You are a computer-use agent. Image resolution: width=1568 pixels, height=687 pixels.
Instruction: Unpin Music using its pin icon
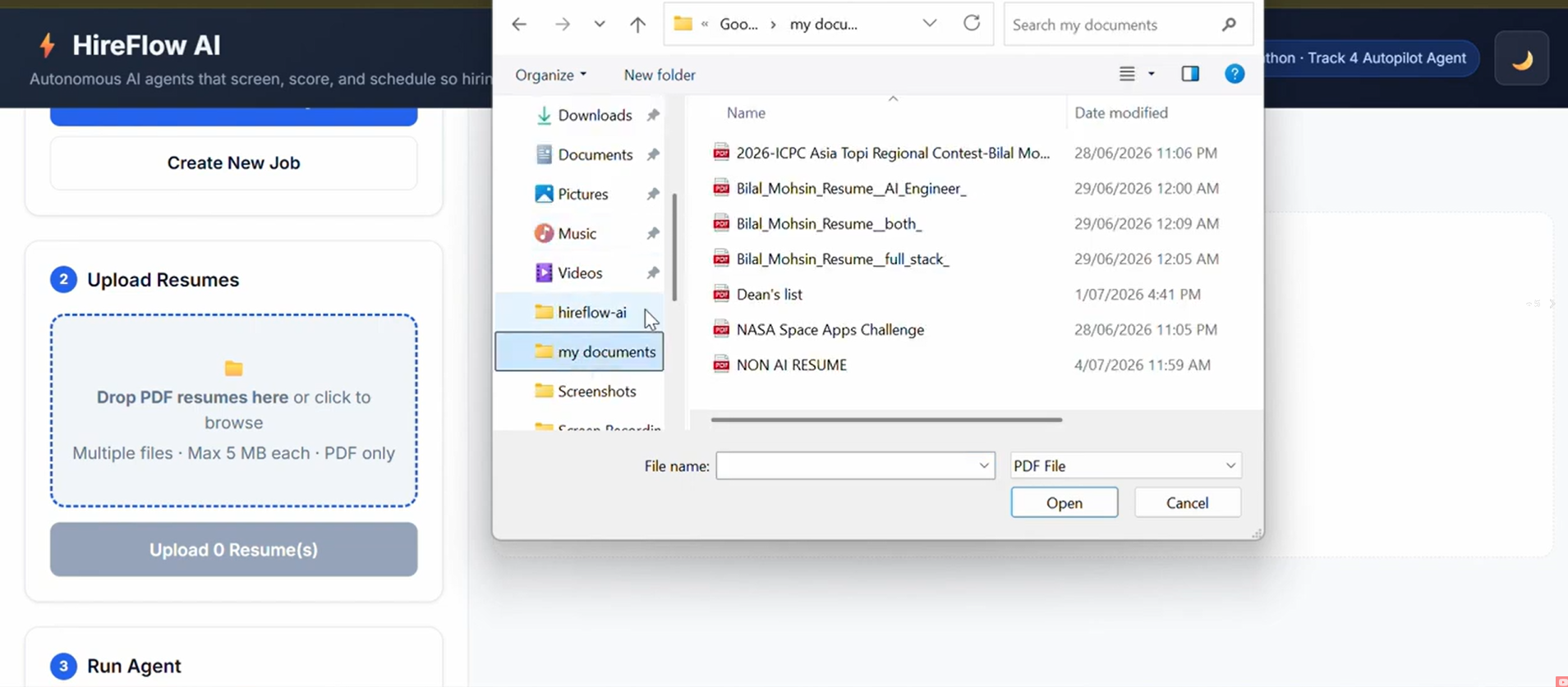pos(653,233)
